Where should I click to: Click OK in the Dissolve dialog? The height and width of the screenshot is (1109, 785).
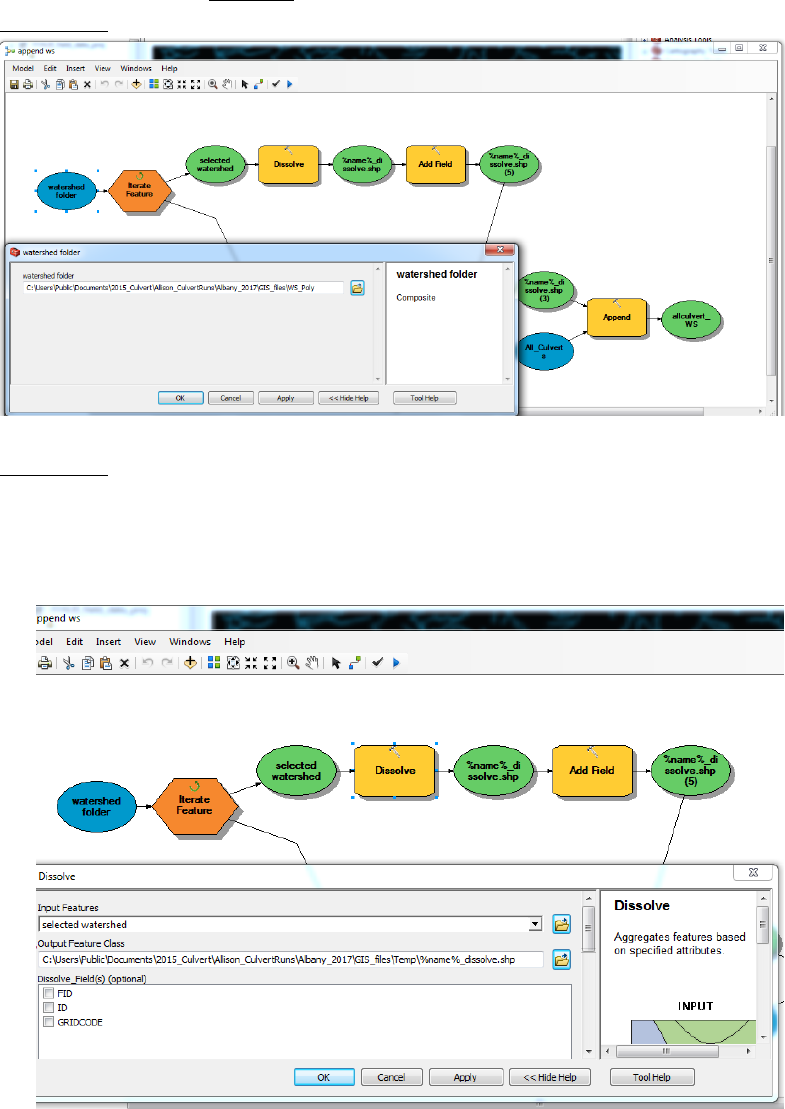(324, 1077)
